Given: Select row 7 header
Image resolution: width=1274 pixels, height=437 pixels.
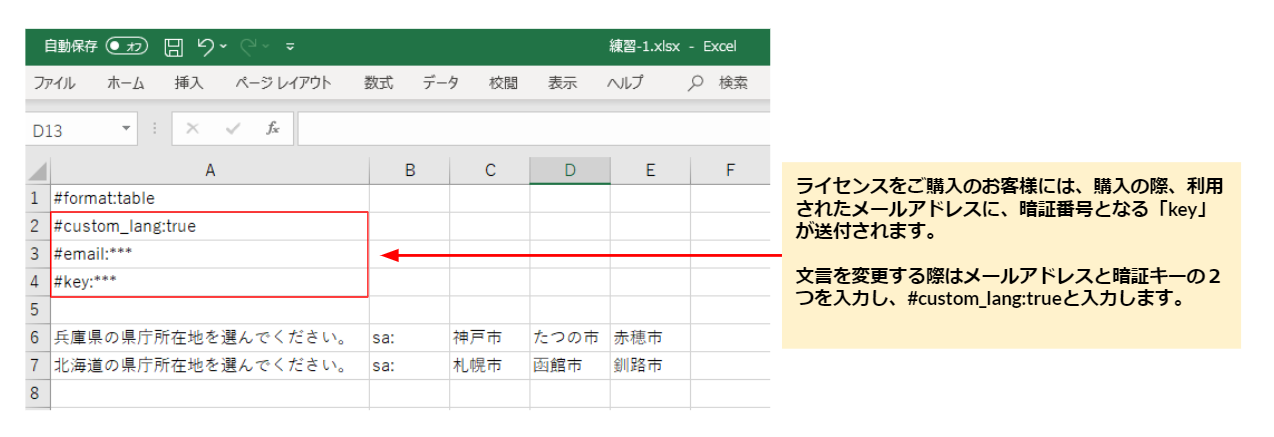Looking at the screenshot, I should pyautogui.click(x=38, y=366).
